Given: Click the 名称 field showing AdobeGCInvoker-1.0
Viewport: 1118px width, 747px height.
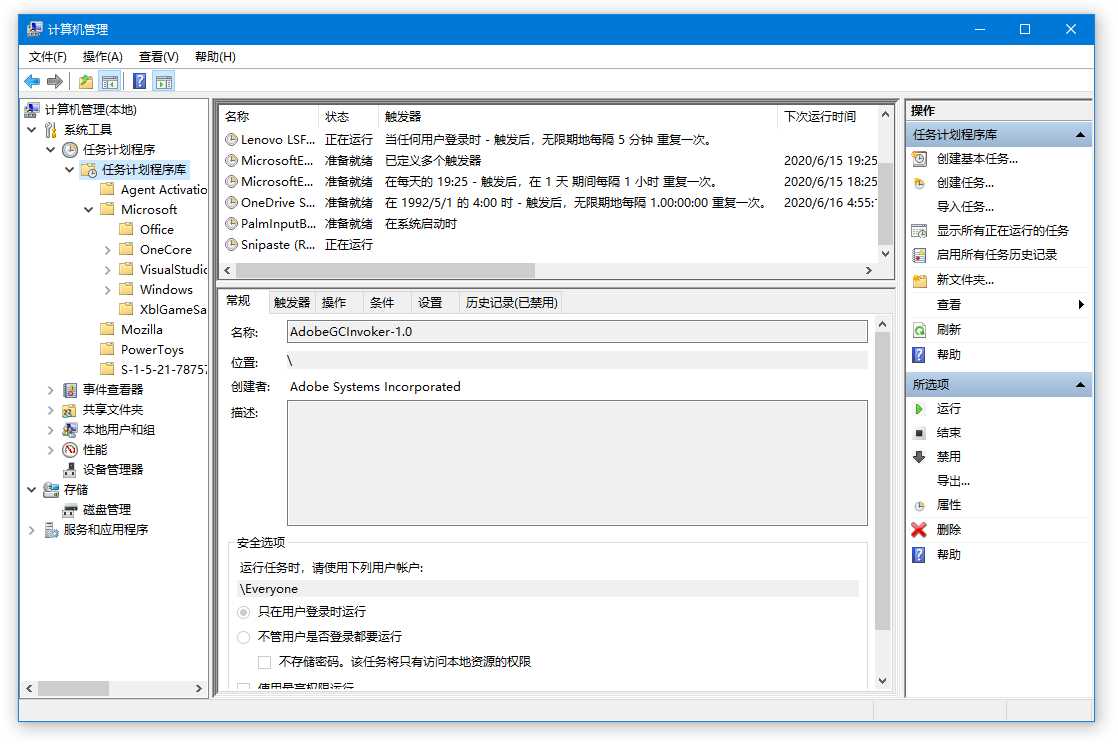Looking at the screenshot, I should [x=577, y=332].
